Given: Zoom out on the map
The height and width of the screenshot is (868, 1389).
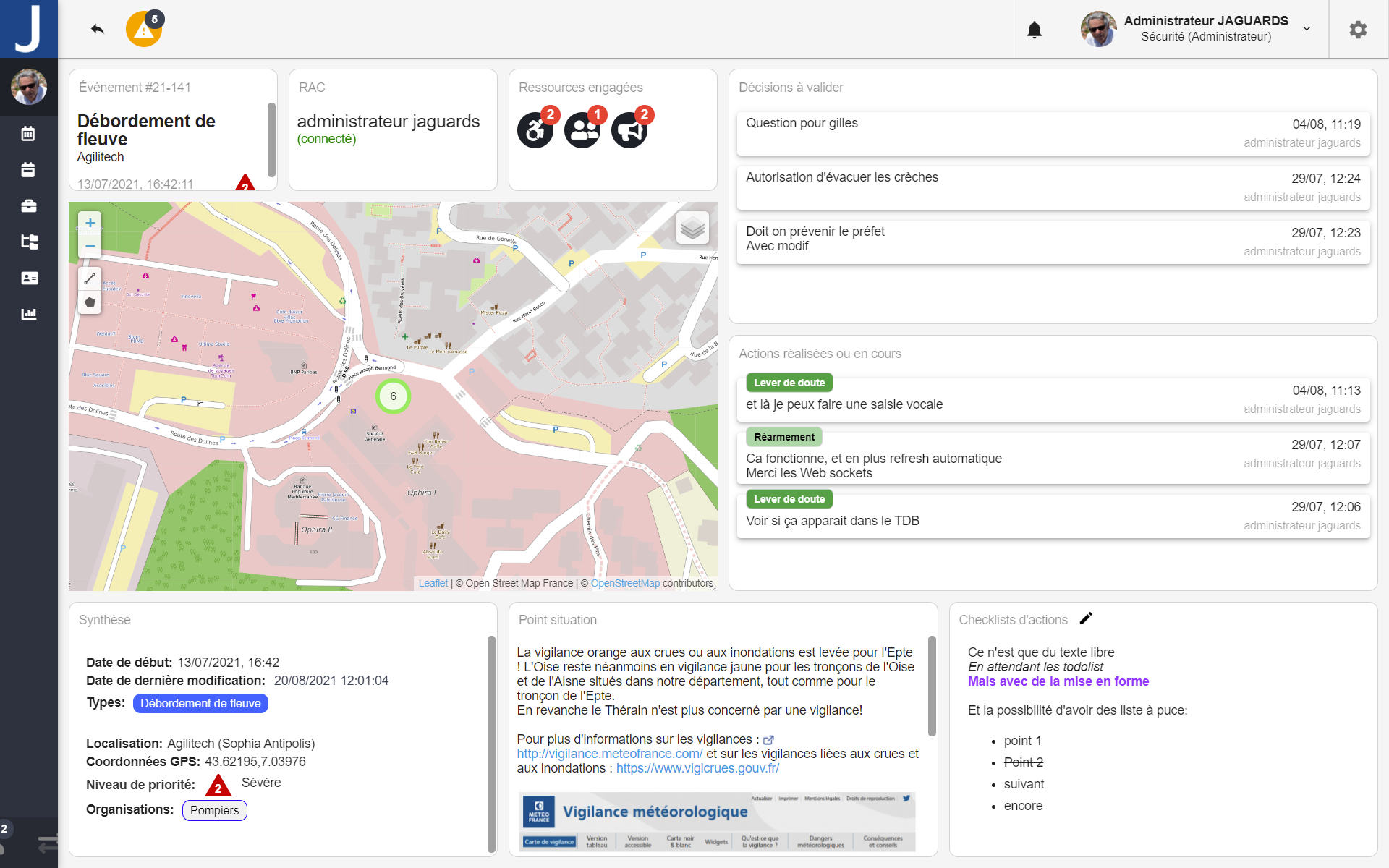Looking at the screenshot, I should tap(90, 247).
